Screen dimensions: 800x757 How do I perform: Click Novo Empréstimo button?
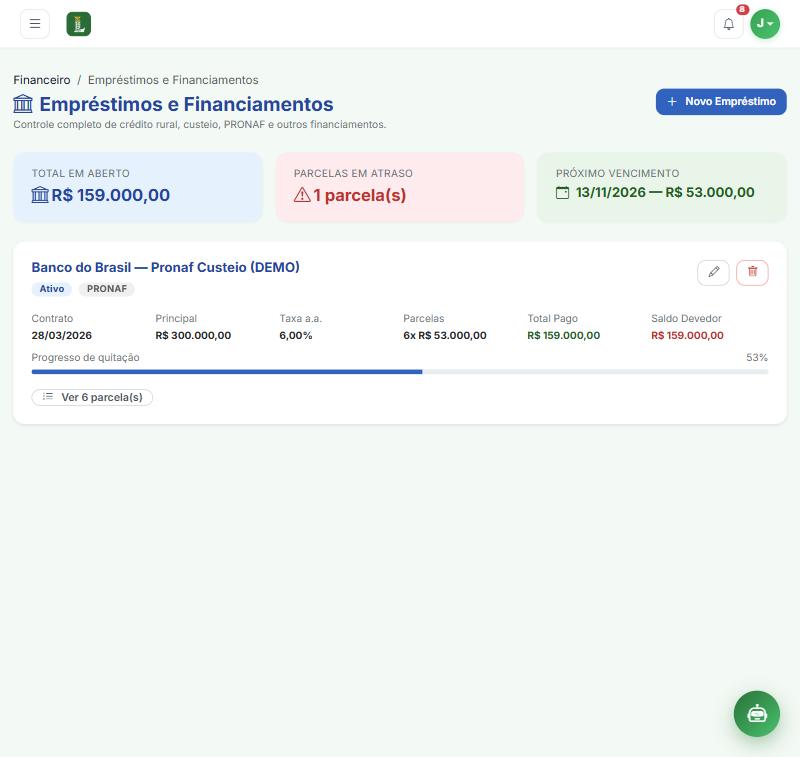pyautogui.click(x=721, y=102)
